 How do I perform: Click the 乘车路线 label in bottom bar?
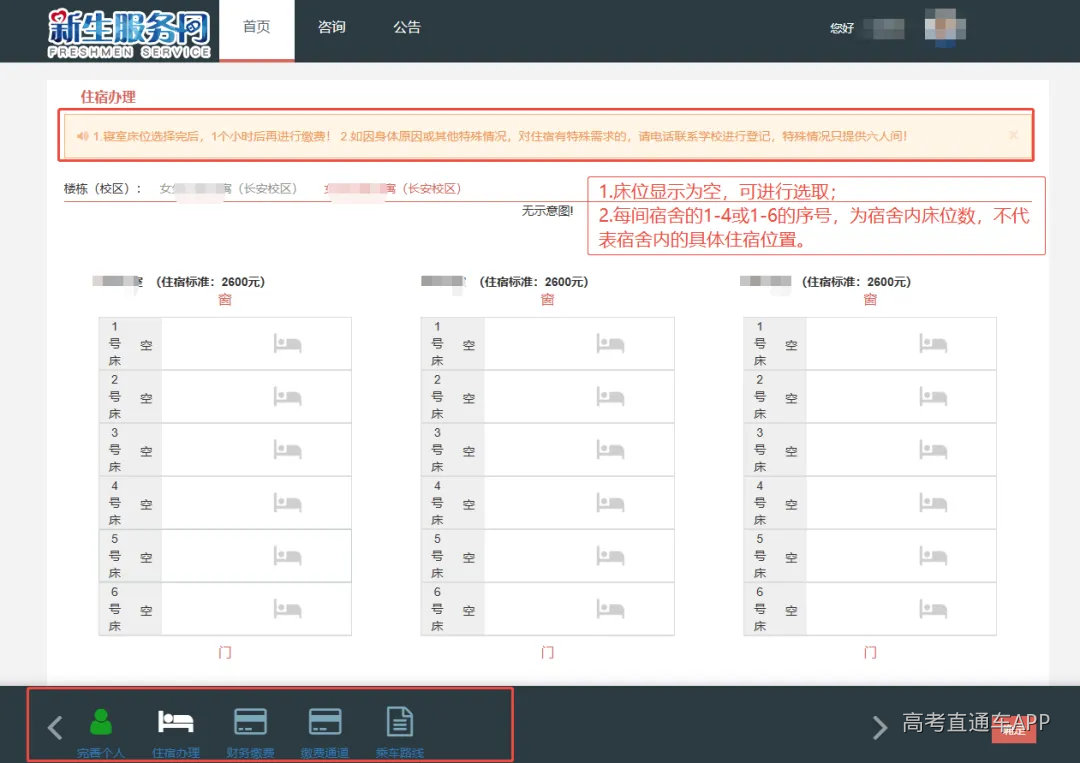coord(399,753)
